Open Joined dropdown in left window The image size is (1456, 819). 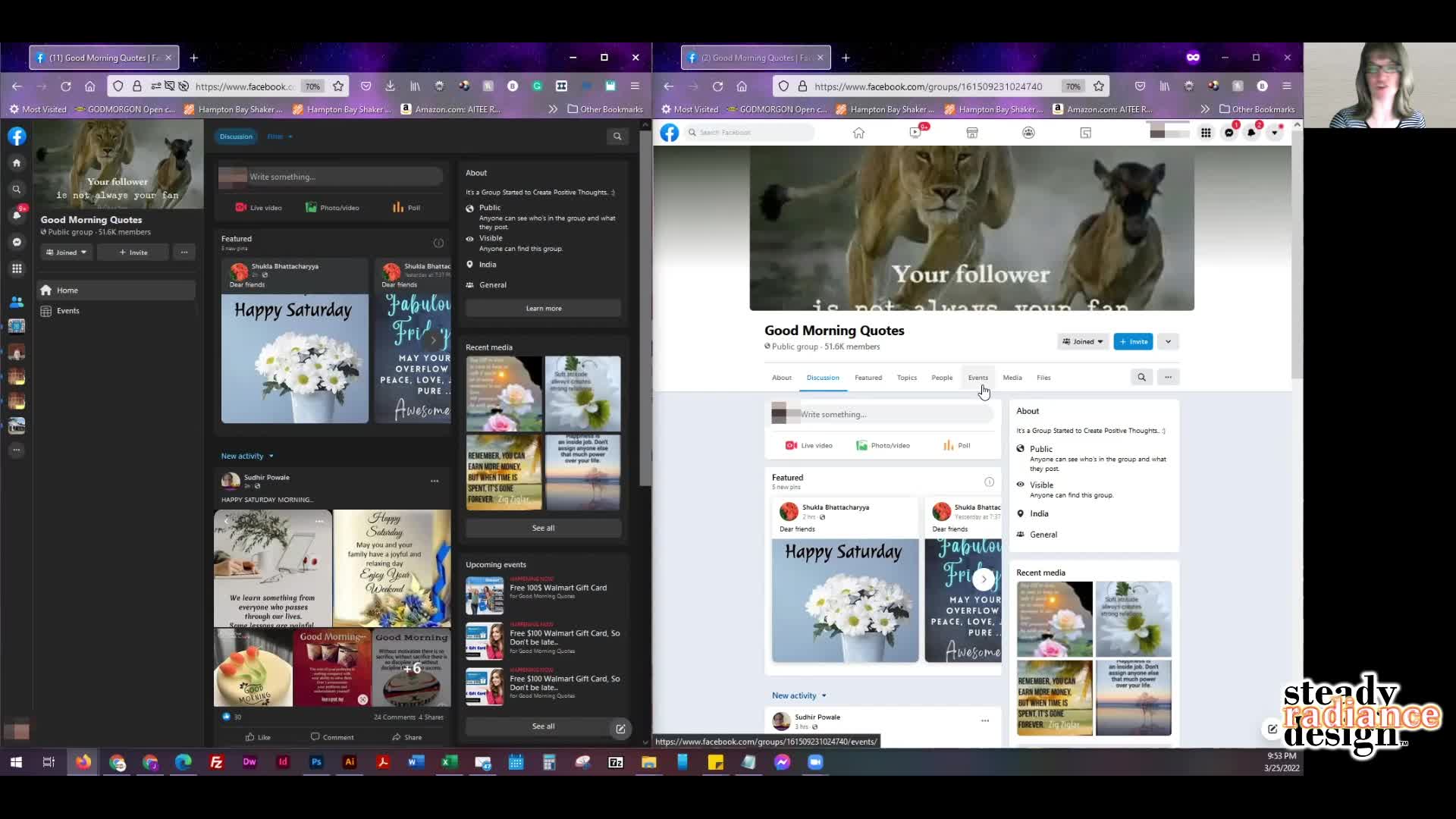[67, 253]
